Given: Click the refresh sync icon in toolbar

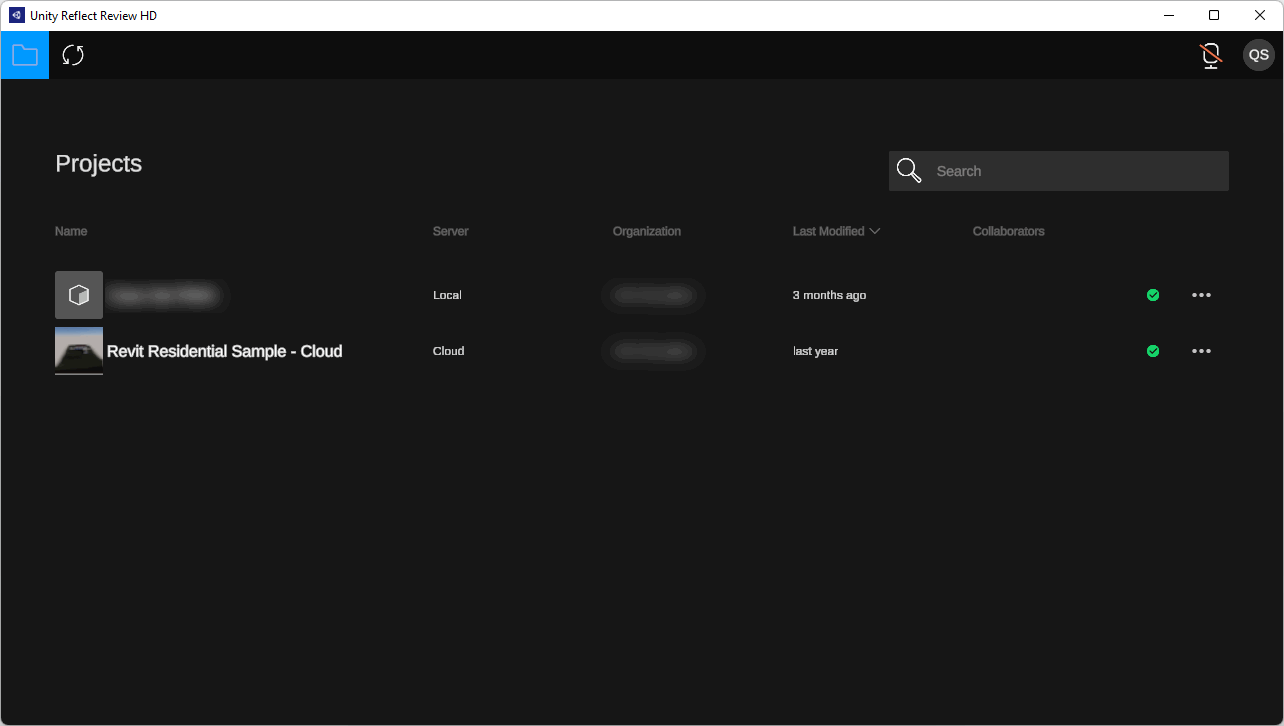Looking at the screenshot, I should tap(73, 55).
